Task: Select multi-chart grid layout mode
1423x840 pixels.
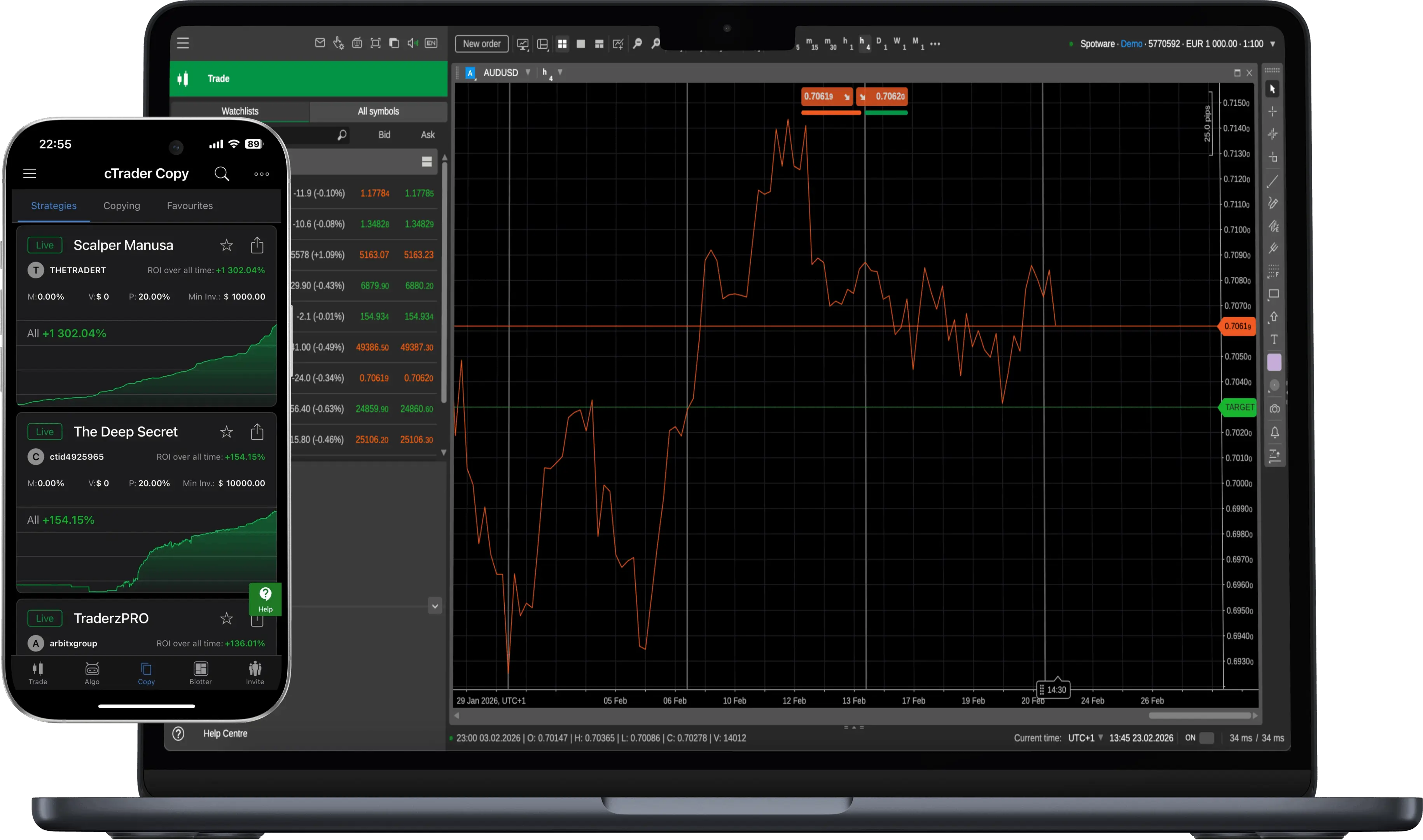Action: coord(562,44)
